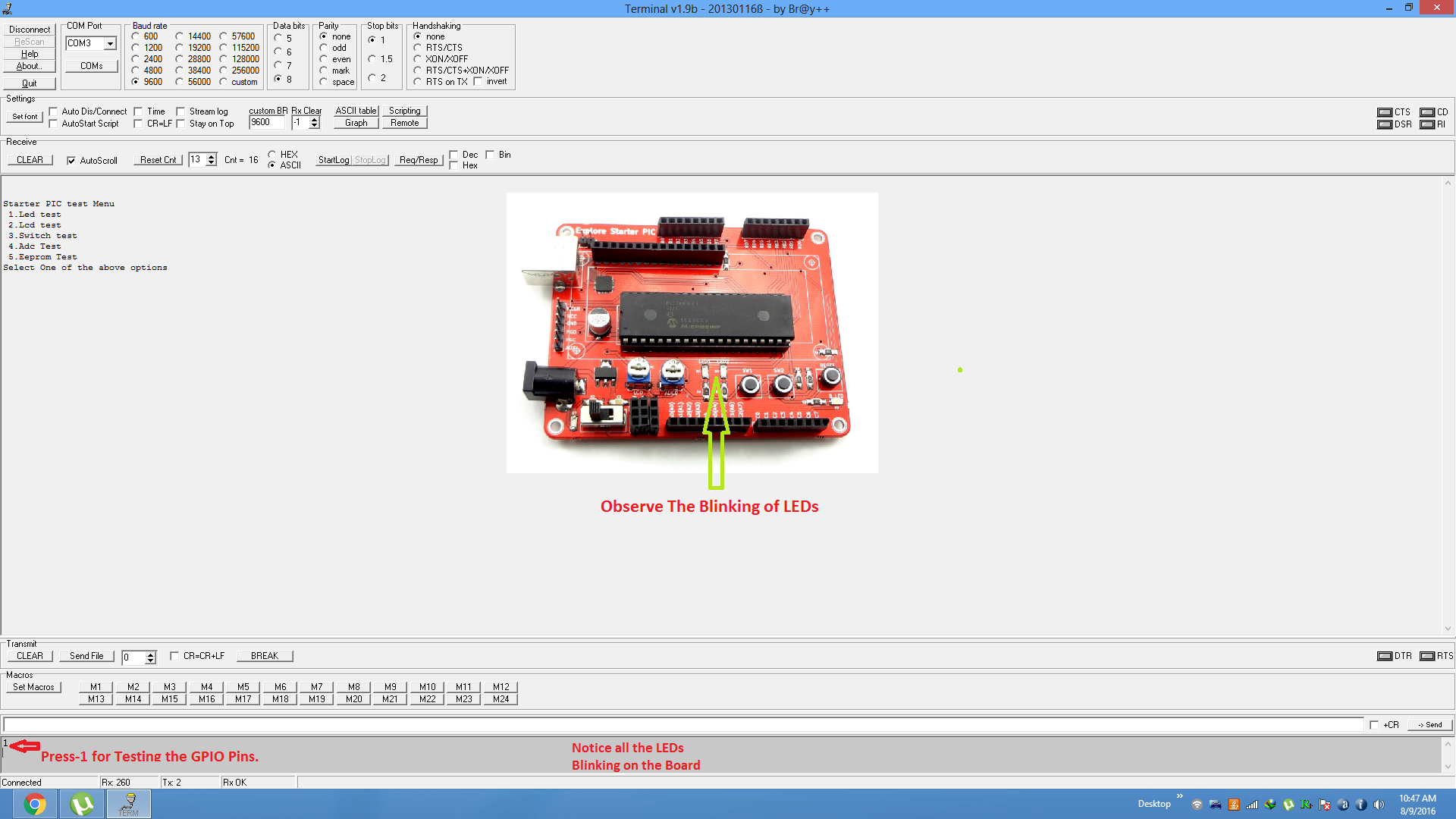Screen dimensions: 1456x819
Task: Run macro M12
Action: (x=501, y=687)
